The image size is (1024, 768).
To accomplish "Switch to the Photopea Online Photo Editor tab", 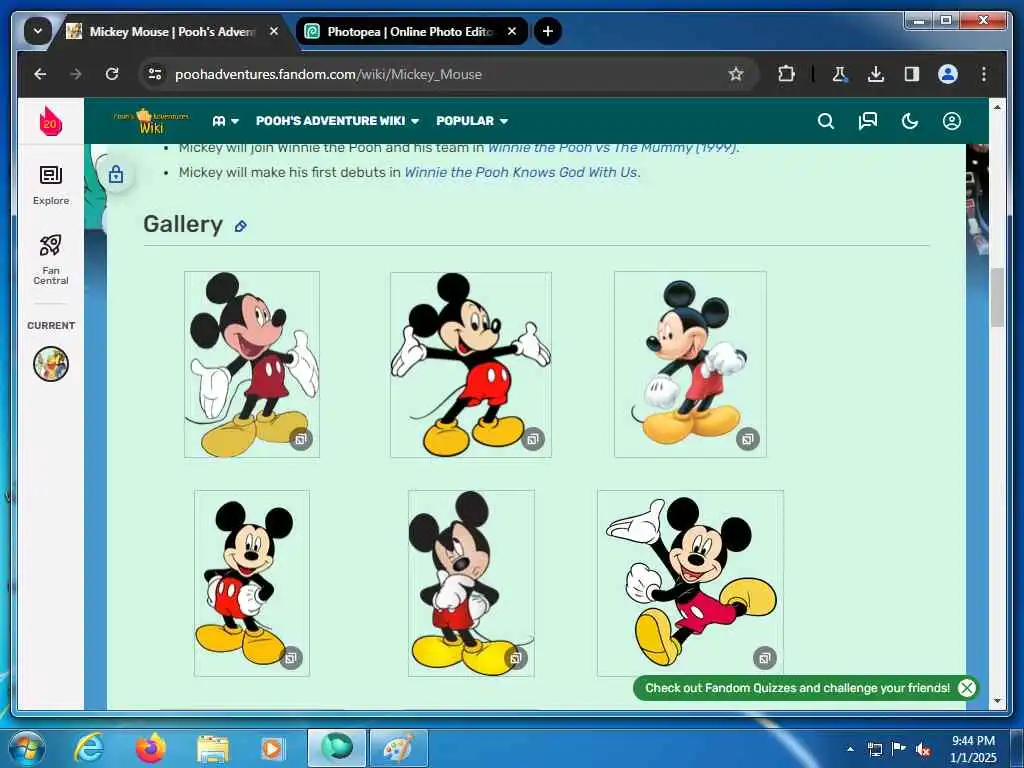I will point(411,31).
